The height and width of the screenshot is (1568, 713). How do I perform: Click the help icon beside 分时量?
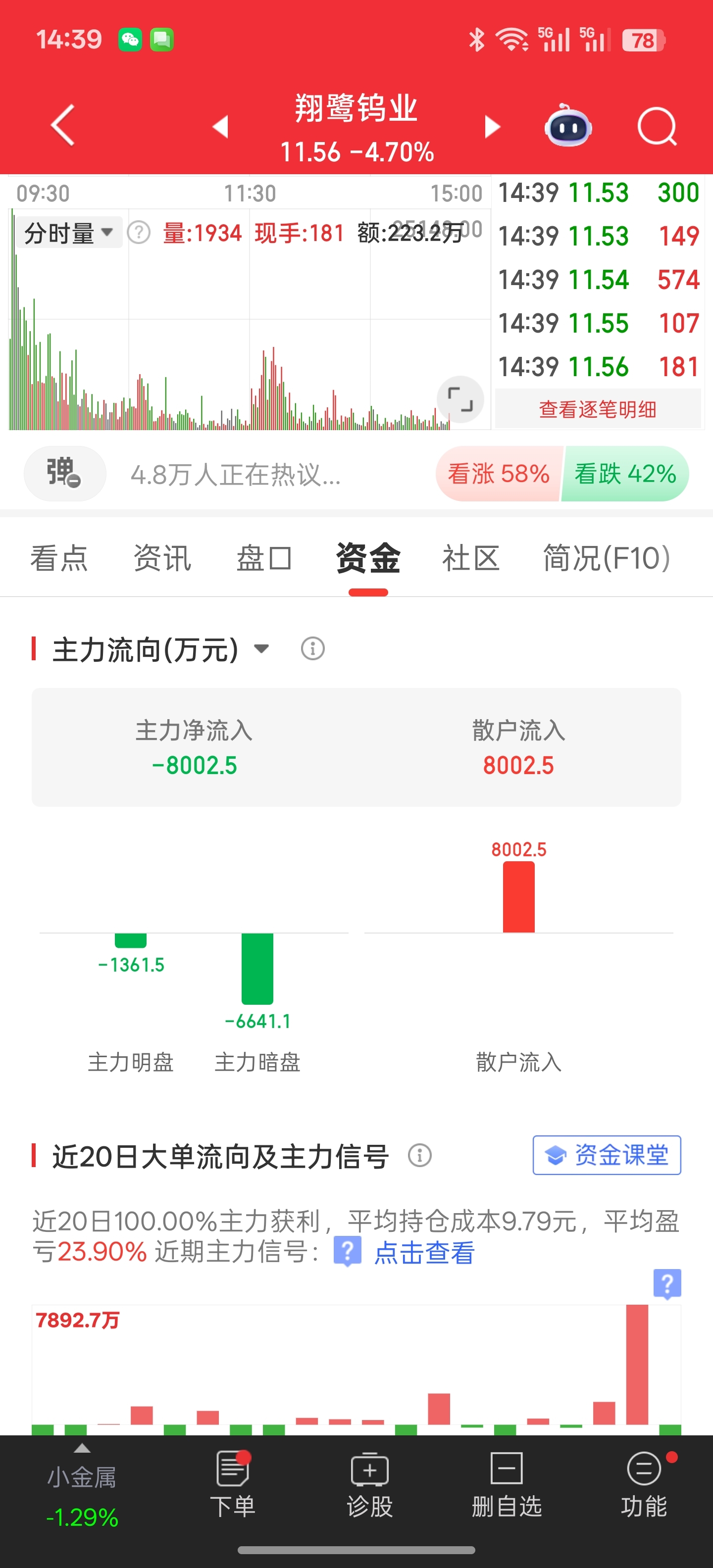click(x=139, y=233)
